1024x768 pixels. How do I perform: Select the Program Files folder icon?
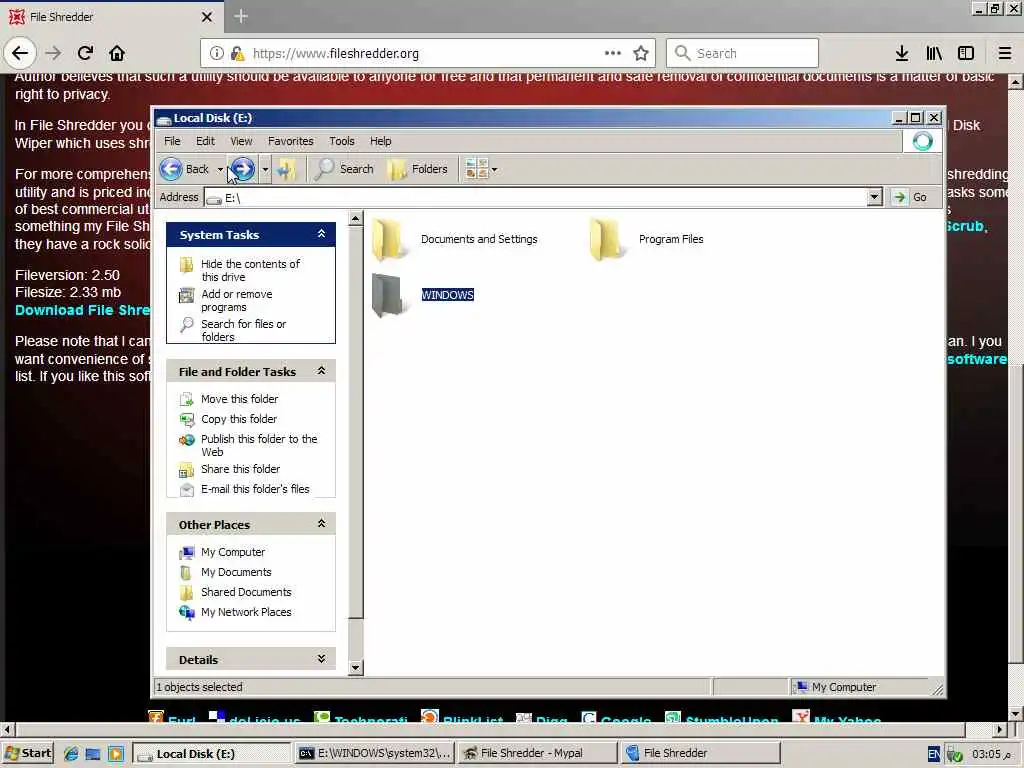click(x=607, y=240)
